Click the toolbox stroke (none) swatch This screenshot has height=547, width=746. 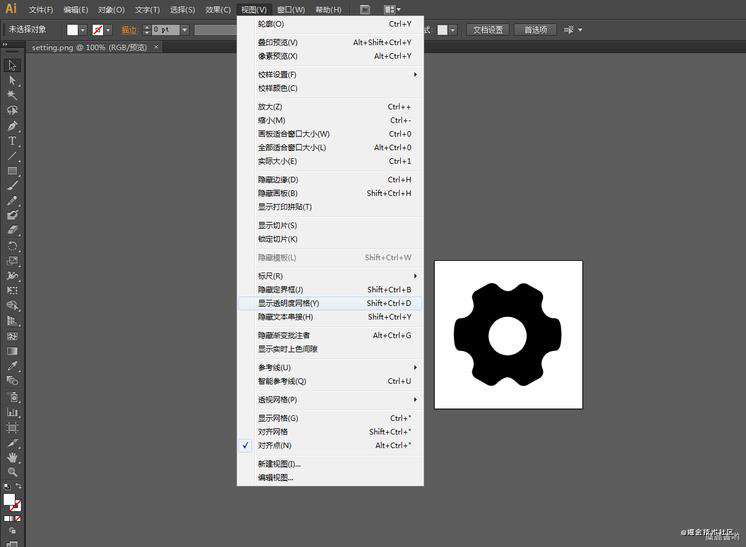15,506
